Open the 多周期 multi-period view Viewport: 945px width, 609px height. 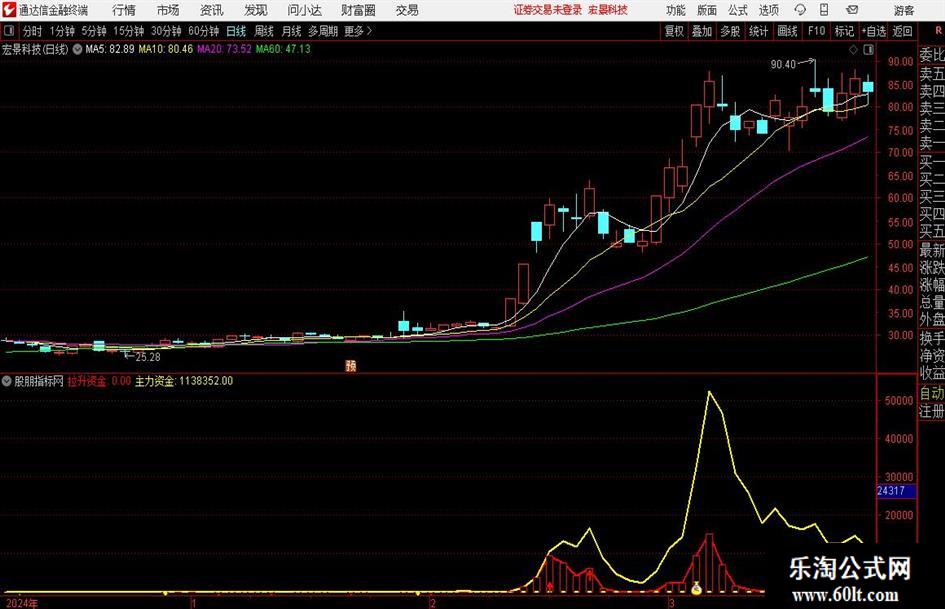tap(323, 31)
